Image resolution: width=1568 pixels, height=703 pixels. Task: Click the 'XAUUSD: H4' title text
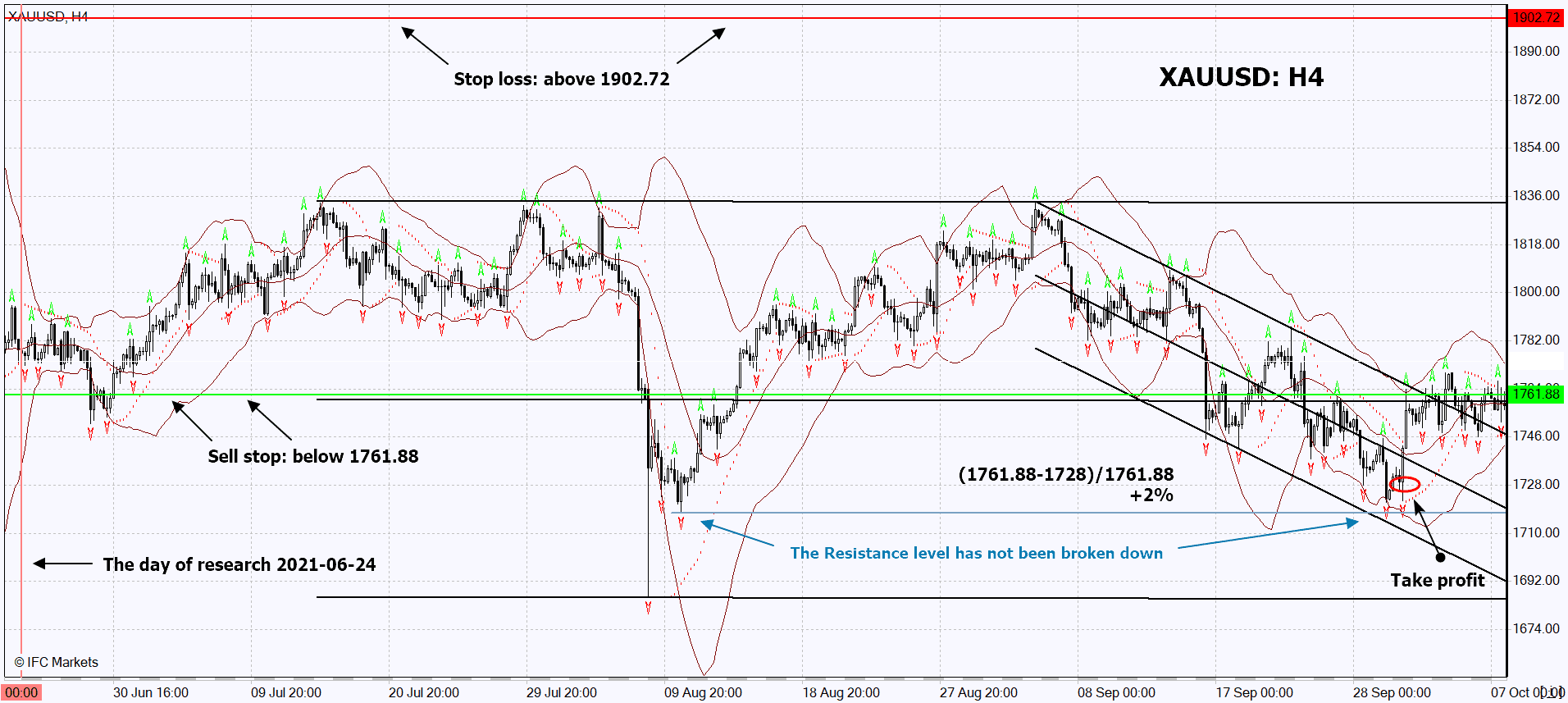1241,77
